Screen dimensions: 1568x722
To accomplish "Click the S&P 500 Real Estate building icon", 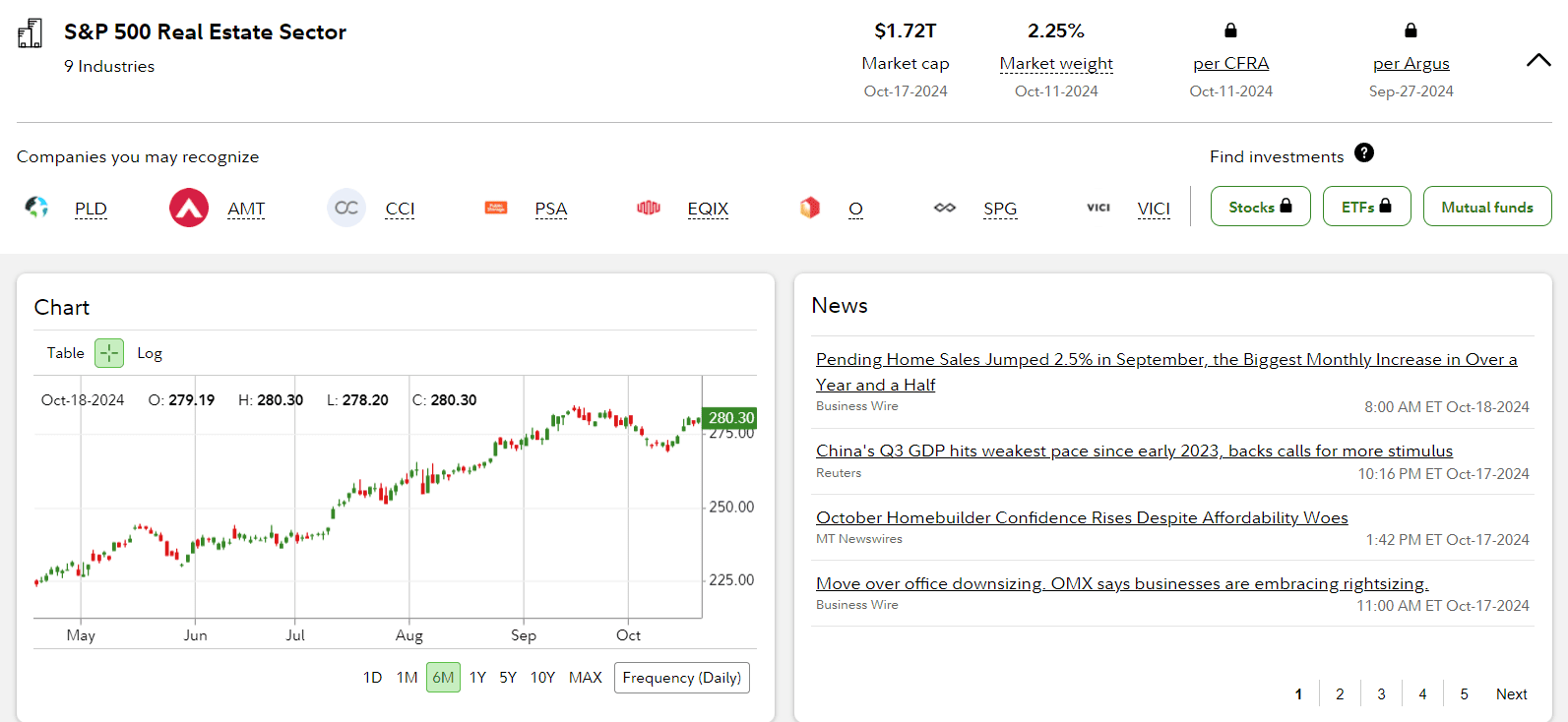I will [x=31, y=33].
